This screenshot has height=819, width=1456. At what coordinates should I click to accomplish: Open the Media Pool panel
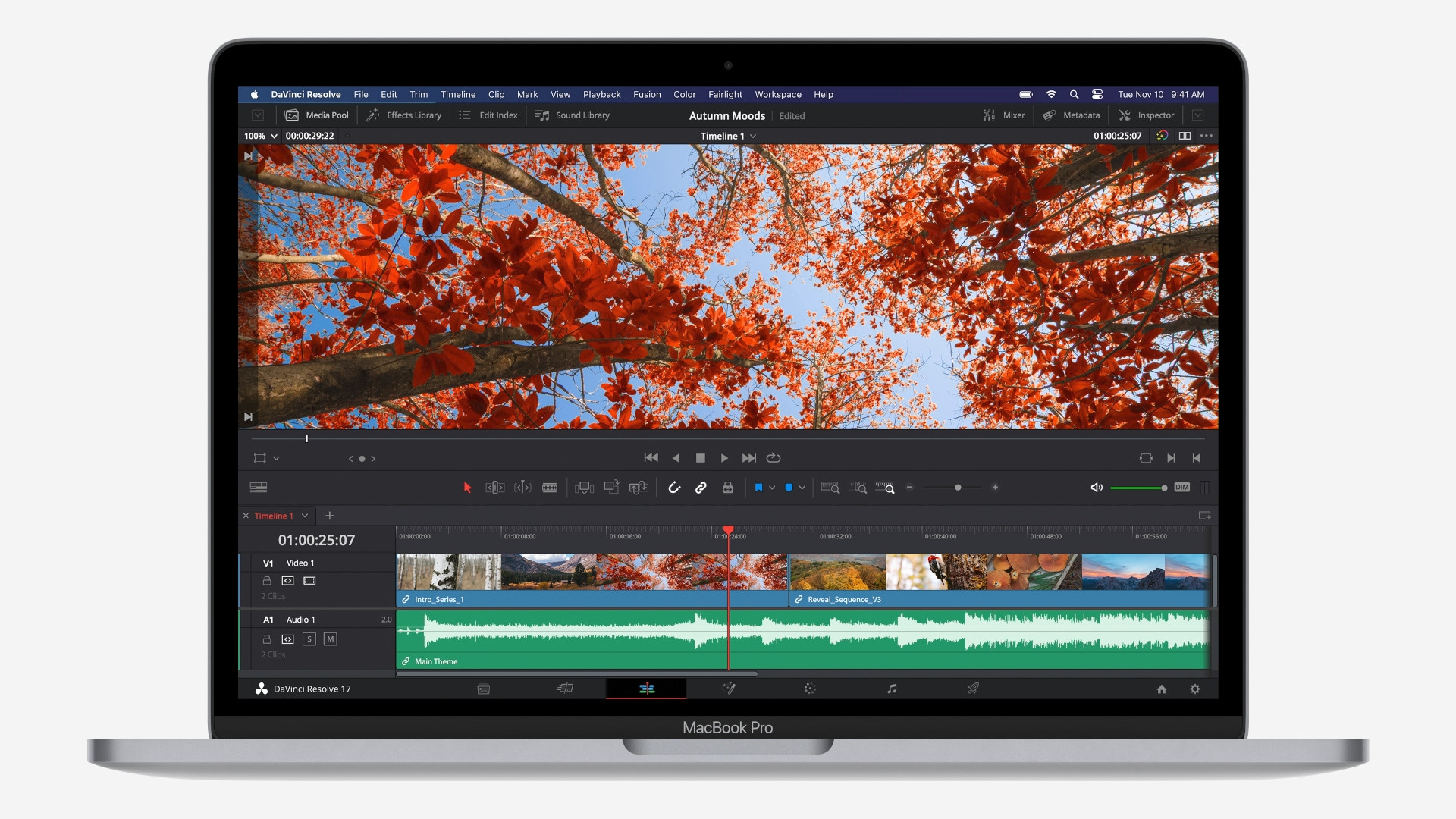coord(317,115)
